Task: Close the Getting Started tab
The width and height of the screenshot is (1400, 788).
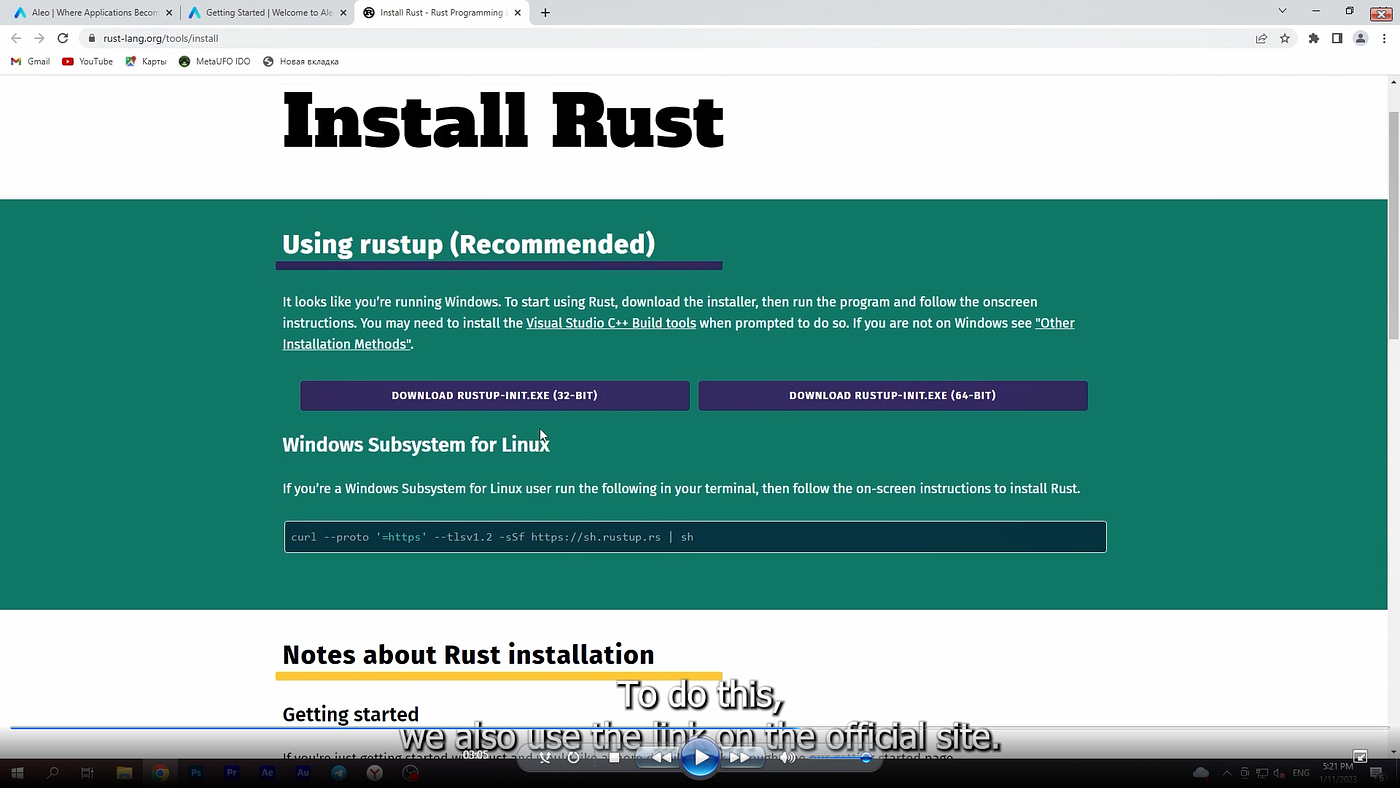Action: [342, 13]
